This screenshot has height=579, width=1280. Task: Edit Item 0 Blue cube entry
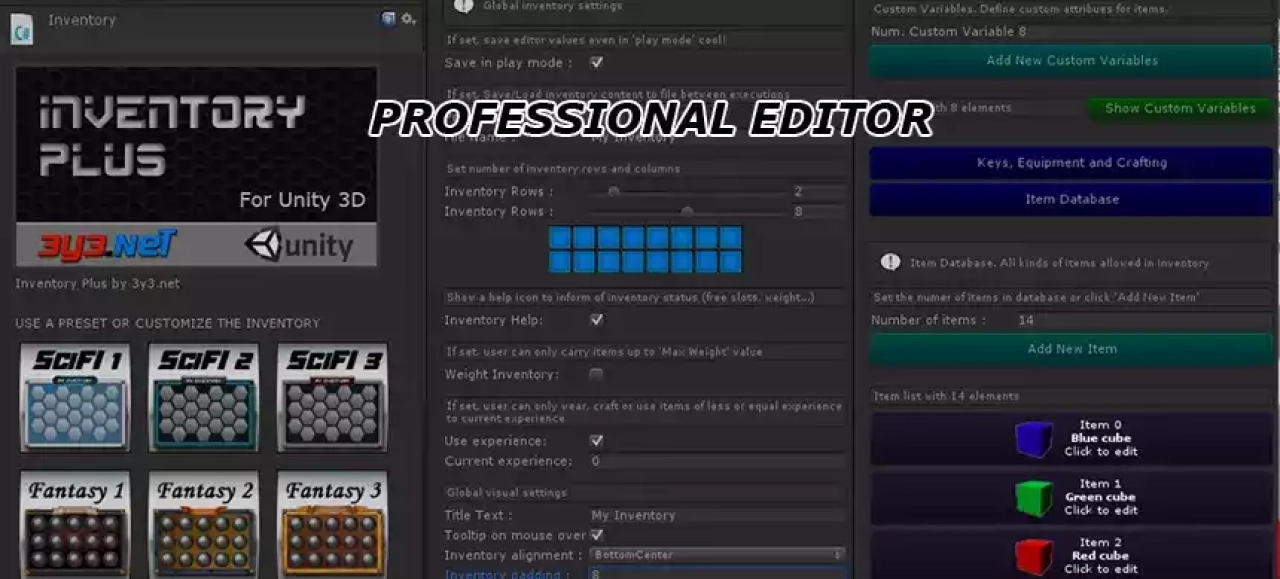pyautogui.click(x=1071, y=438)
